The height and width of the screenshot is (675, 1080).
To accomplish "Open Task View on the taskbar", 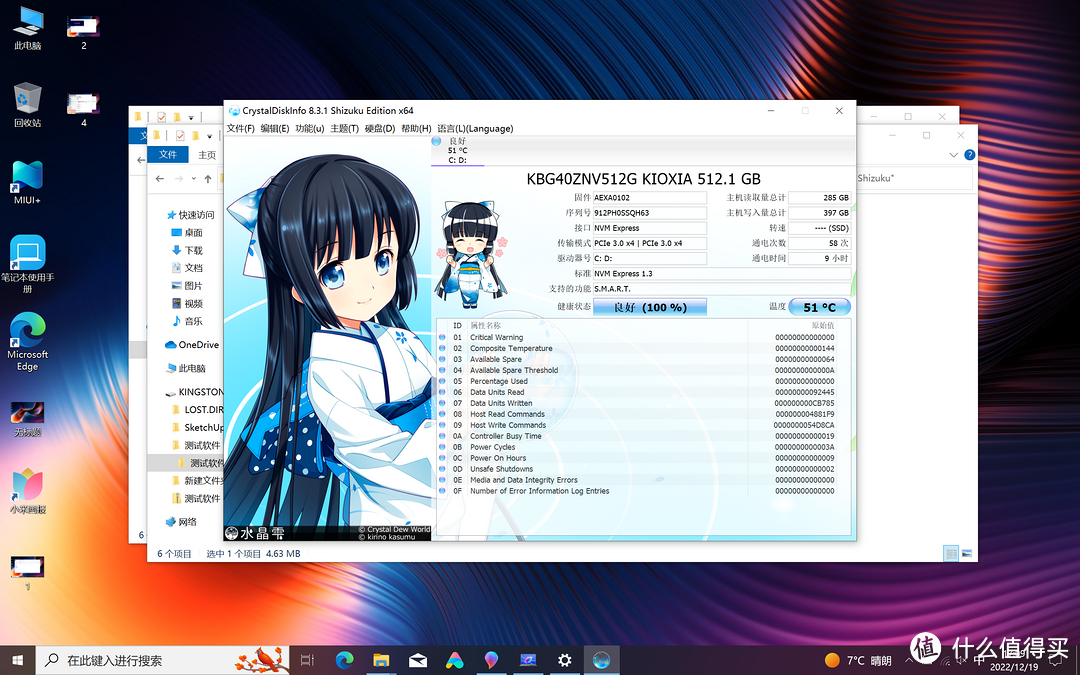I will pyautogui.click(x=308, y=660).
